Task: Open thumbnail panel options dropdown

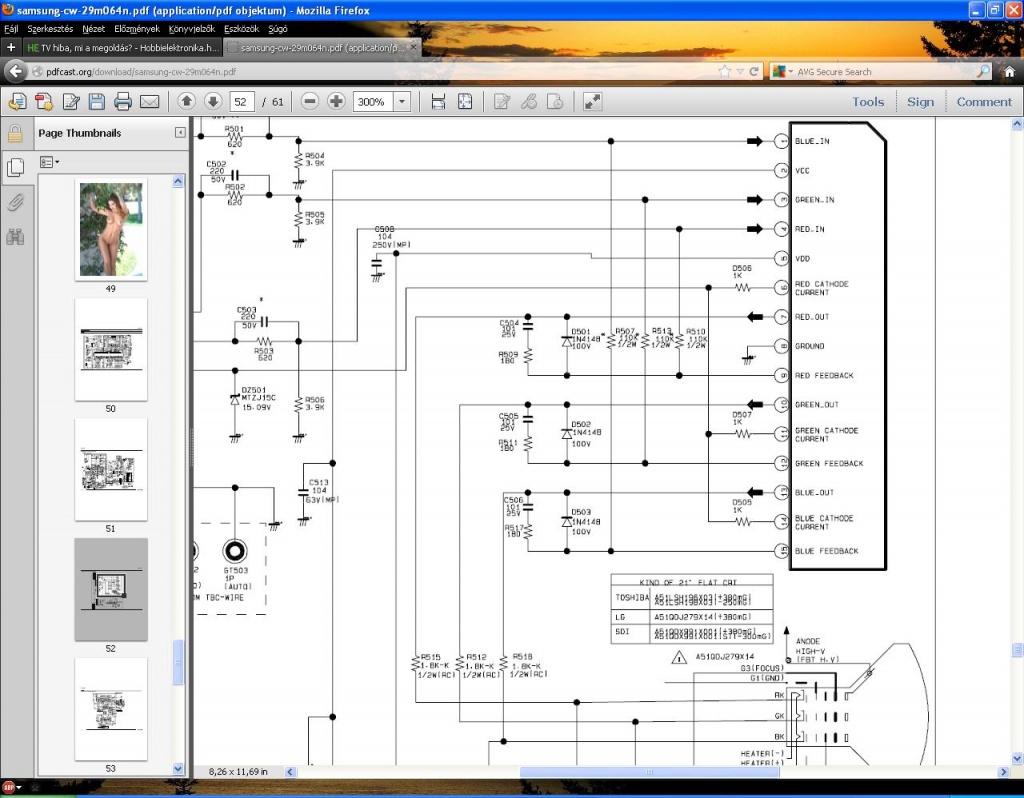Action: (49, 162)
